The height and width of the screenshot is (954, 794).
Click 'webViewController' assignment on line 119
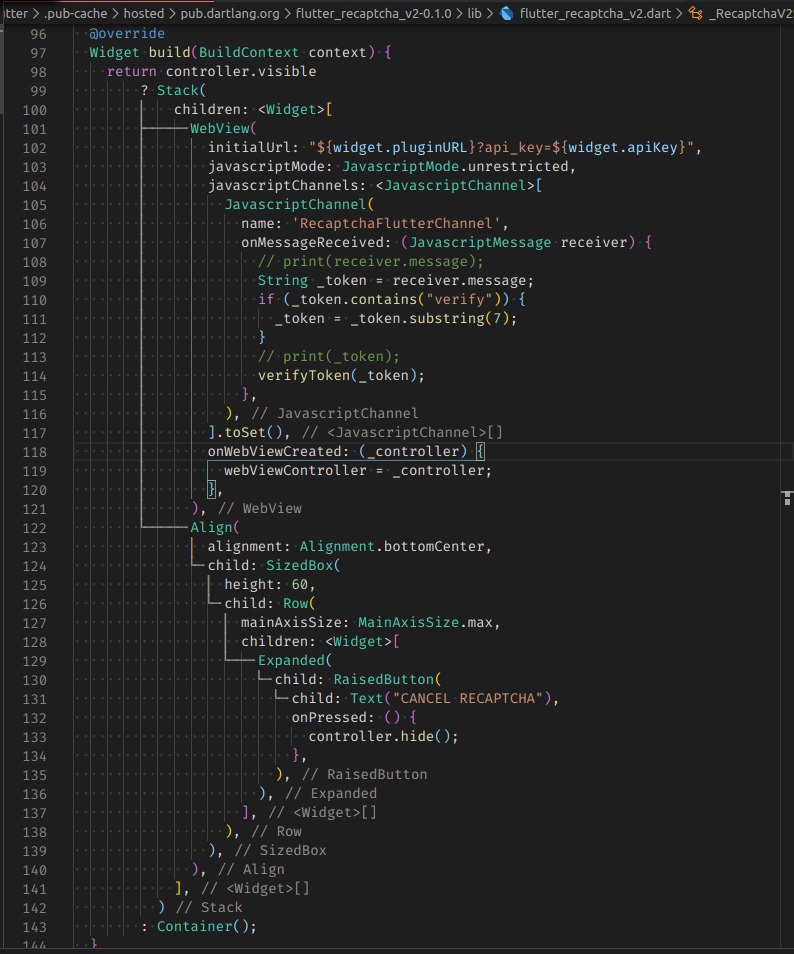coord(295,470)
